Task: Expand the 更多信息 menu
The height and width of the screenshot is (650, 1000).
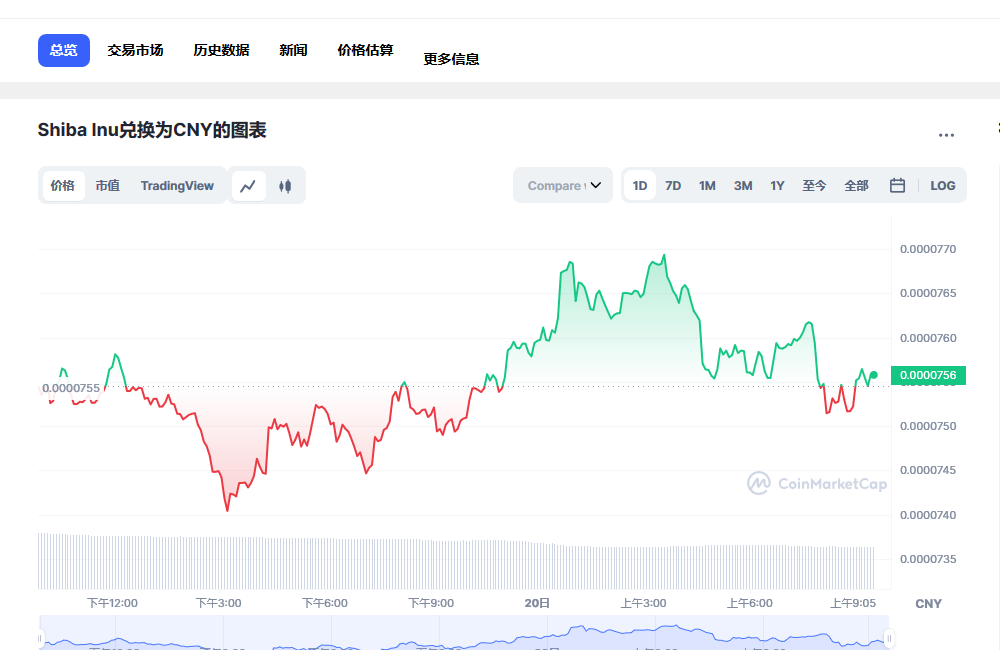Action: pos(451,58)
